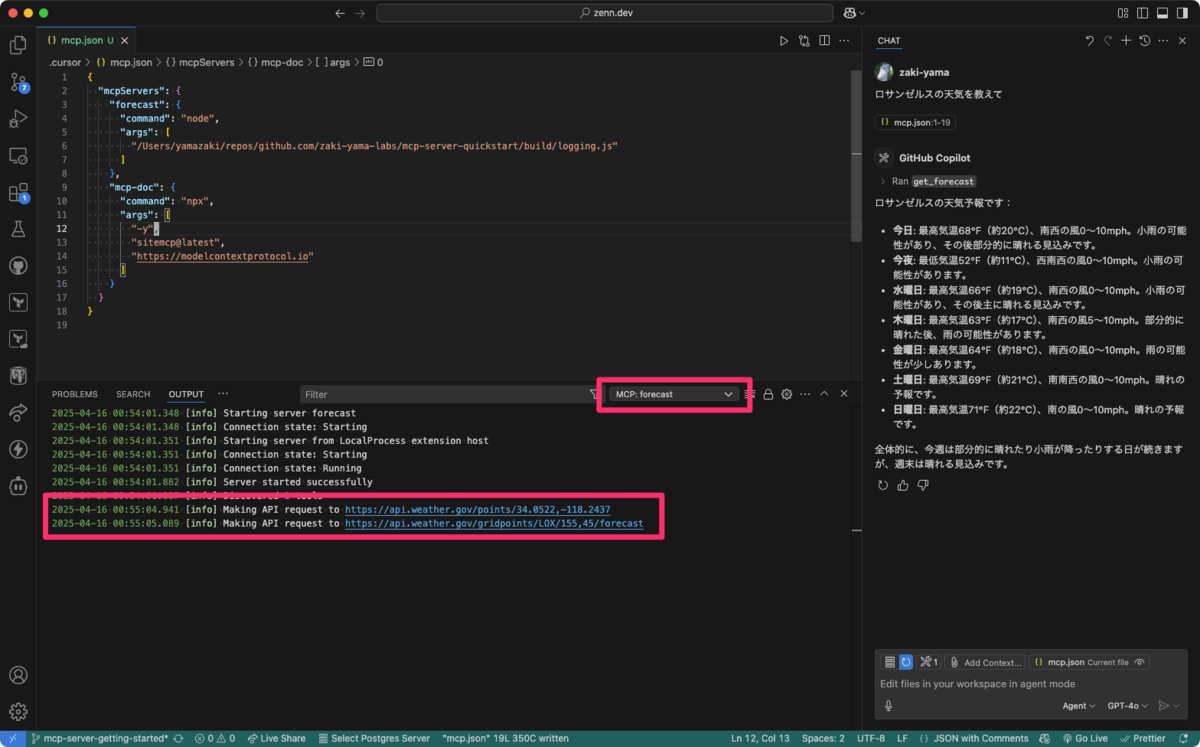The height and width of the screenshot is (747, 1200).
Task: Open Live Share arrow icon in activity bar
Action: click(18, 413)
